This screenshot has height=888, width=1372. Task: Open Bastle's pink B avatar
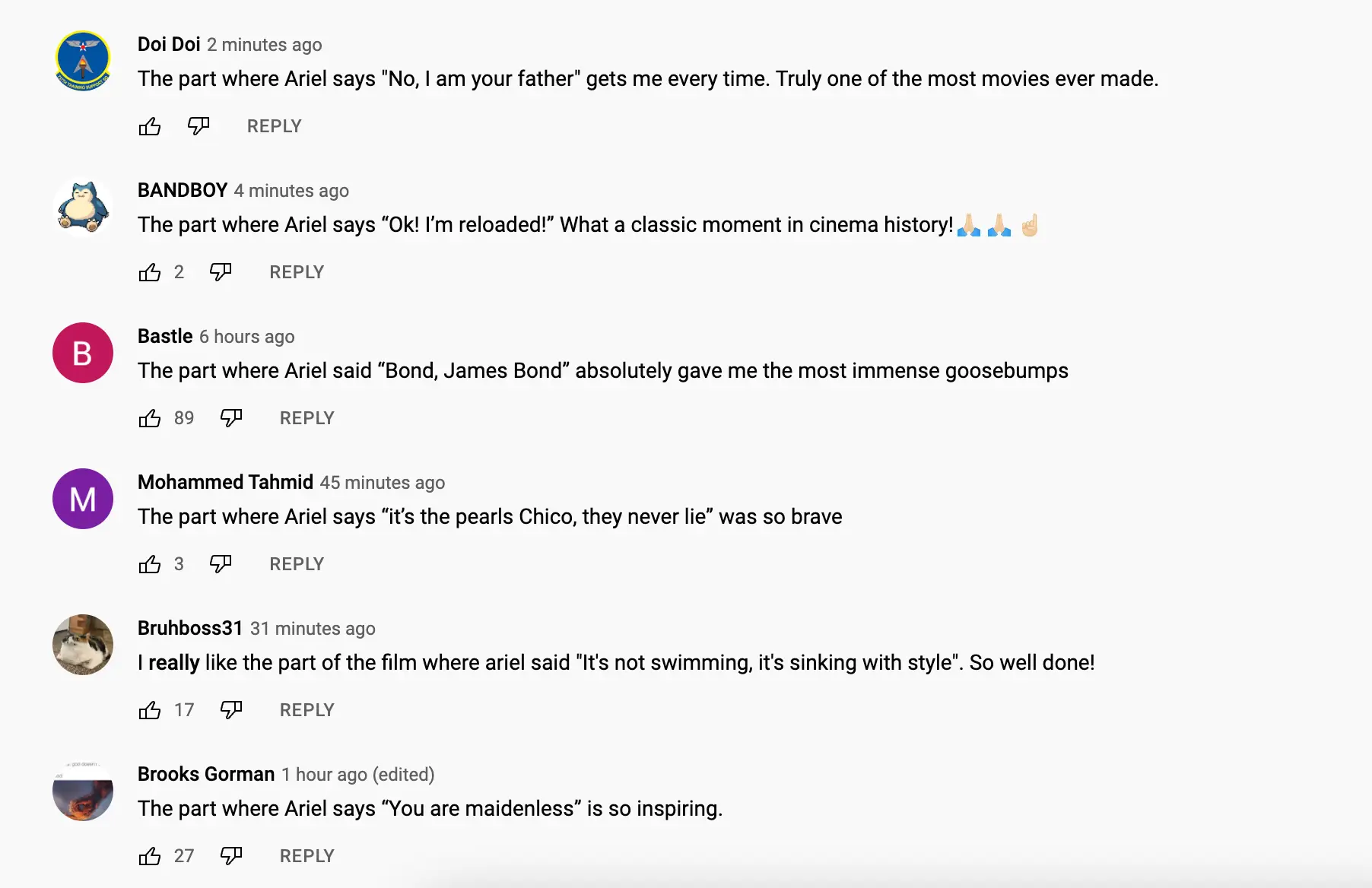coord(83,353)
